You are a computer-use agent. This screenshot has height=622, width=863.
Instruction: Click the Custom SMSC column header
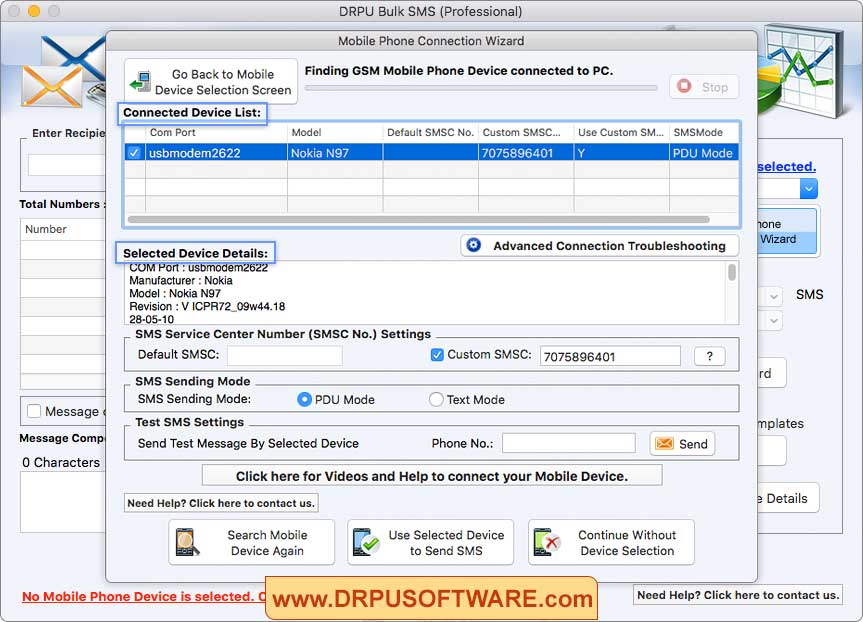[x=526, y=133]
